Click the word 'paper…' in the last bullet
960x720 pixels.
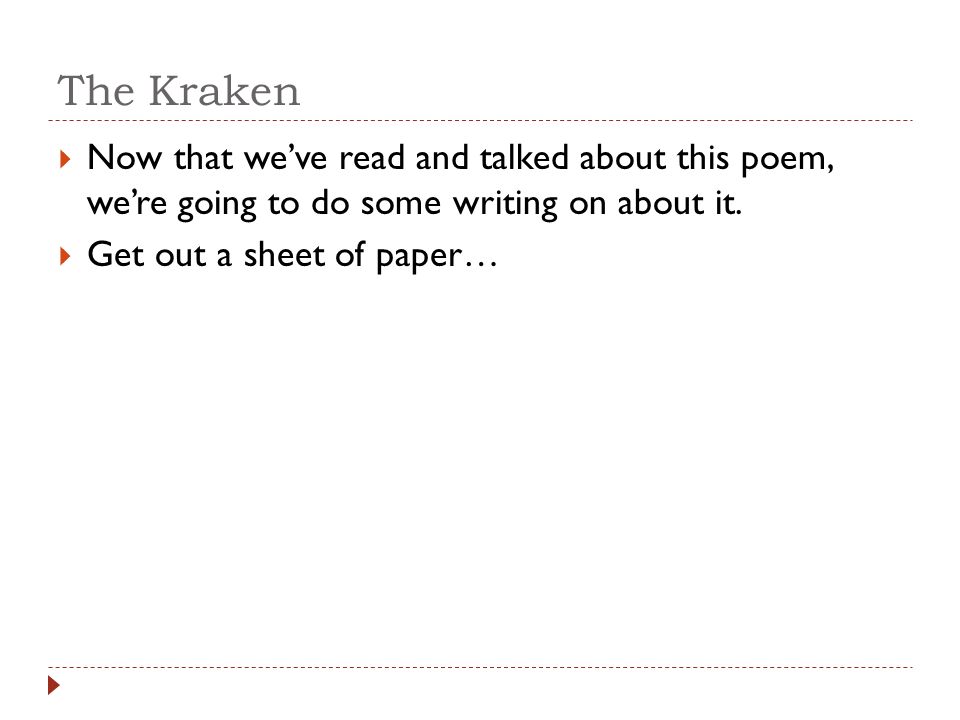437,257
